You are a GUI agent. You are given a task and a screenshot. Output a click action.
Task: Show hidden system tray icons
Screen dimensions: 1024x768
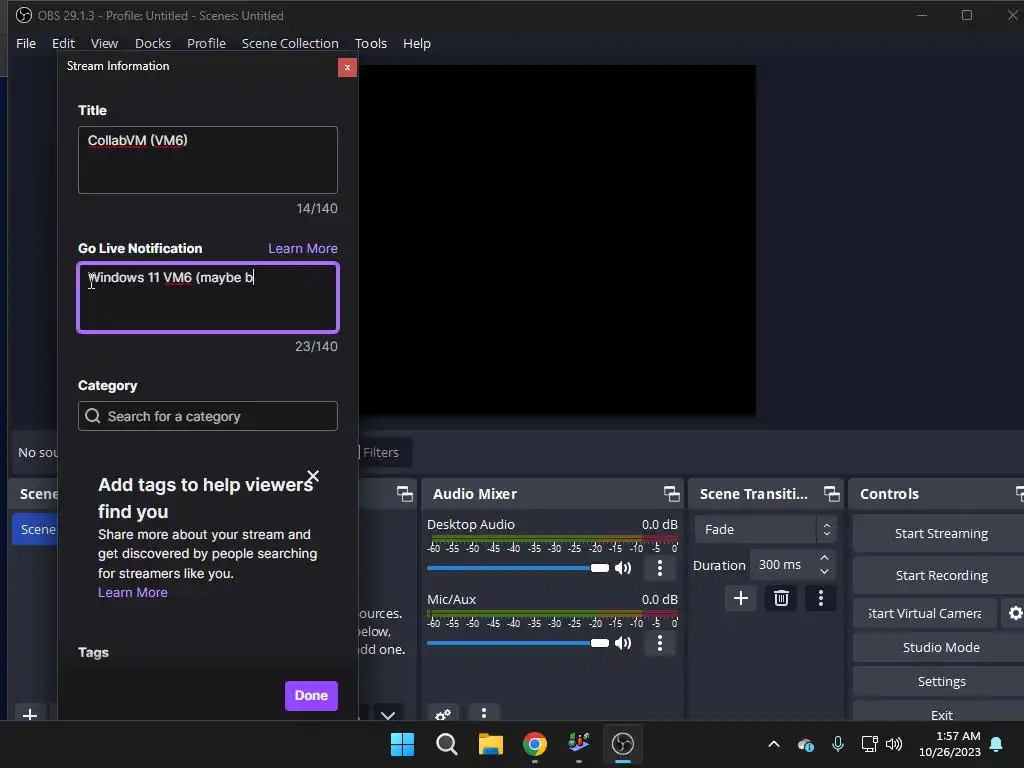point(774,744)
